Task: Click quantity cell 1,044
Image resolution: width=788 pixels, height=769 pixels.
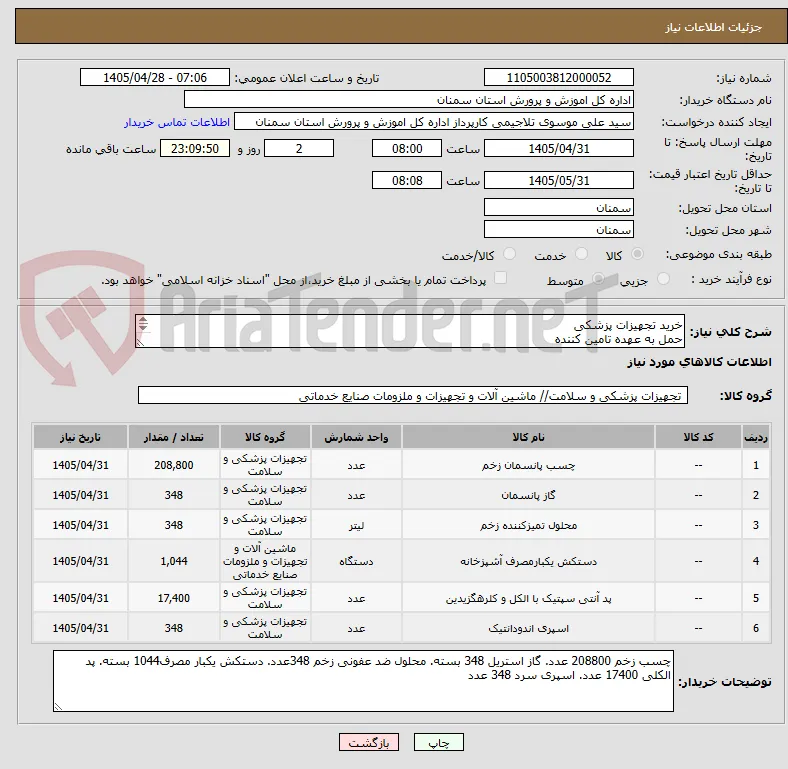Action: point(173,561)
